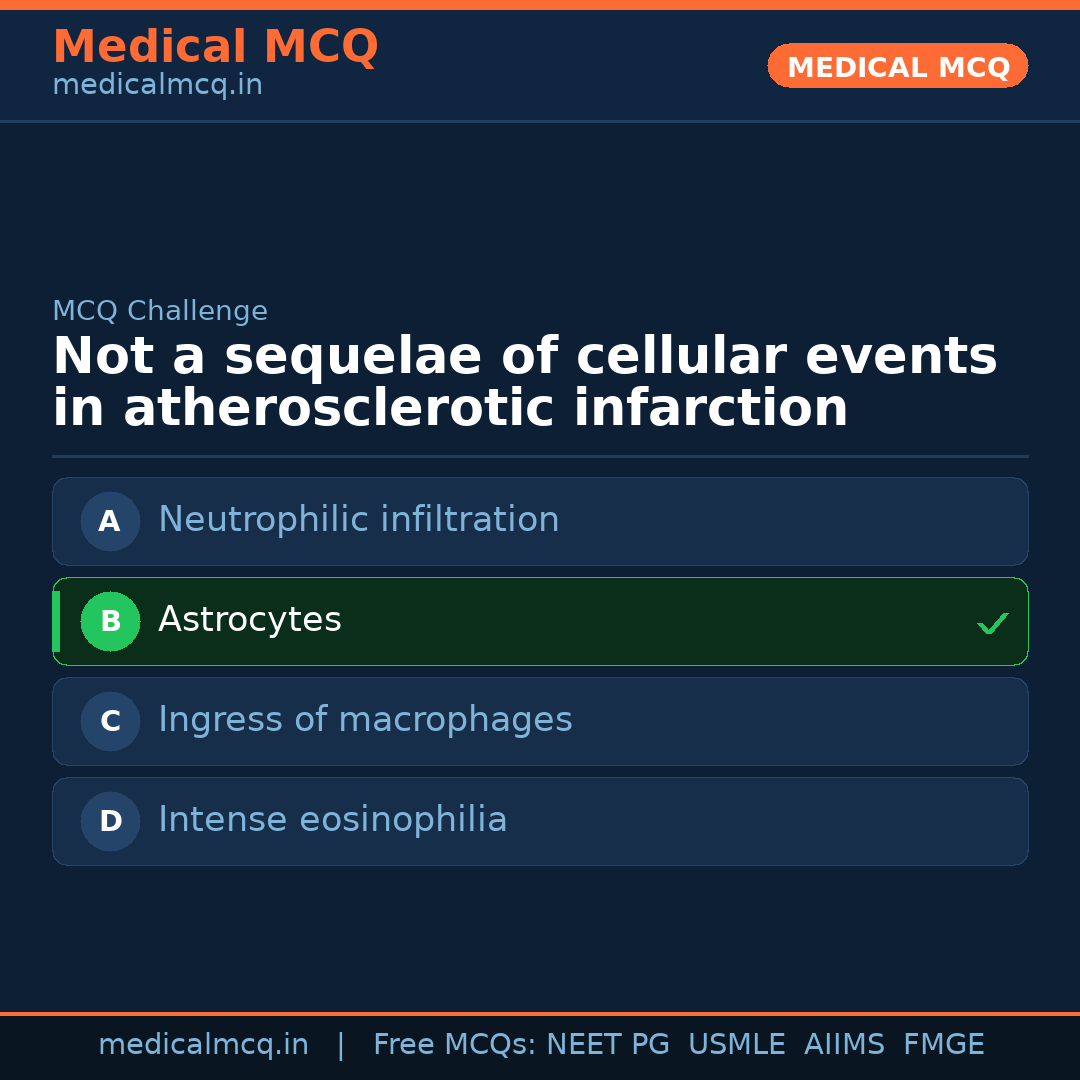
Task: Open the Medical MCQ header title
Action: point(215,47)
